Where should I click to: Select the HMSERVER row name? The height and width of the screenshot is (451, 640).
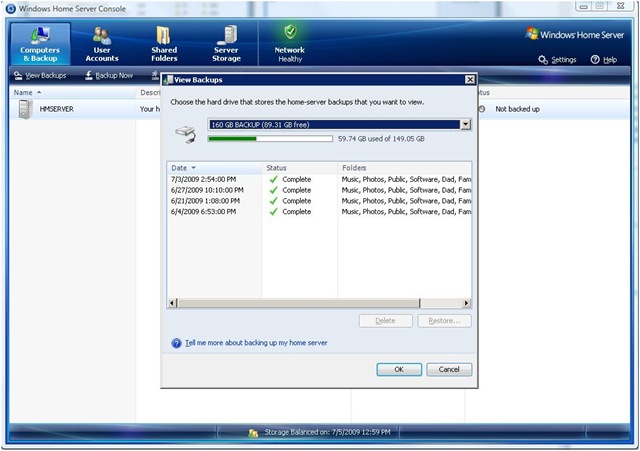[x=57, y=109]
